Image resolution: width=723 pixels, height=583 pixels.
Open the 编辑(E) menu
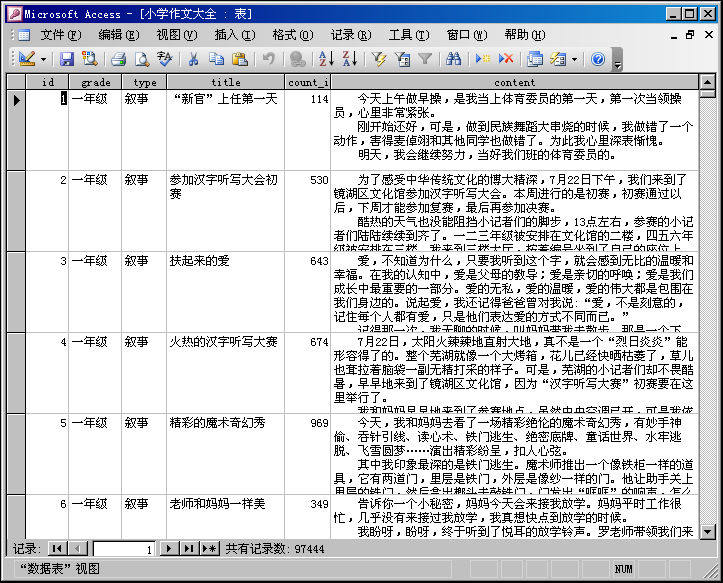click(x=119, y=35)
